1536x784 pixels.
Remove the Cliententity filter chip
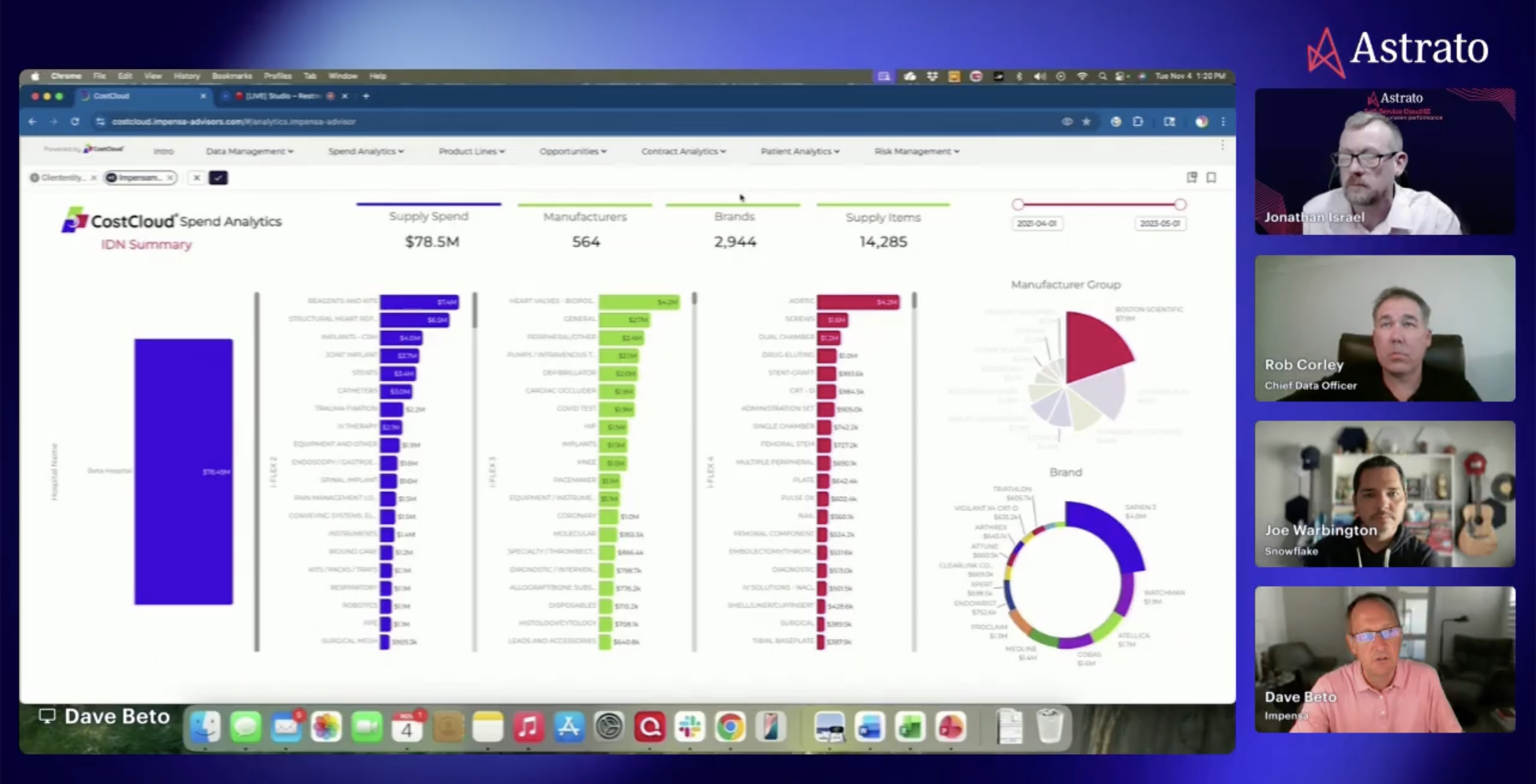[x=94, y=178]
